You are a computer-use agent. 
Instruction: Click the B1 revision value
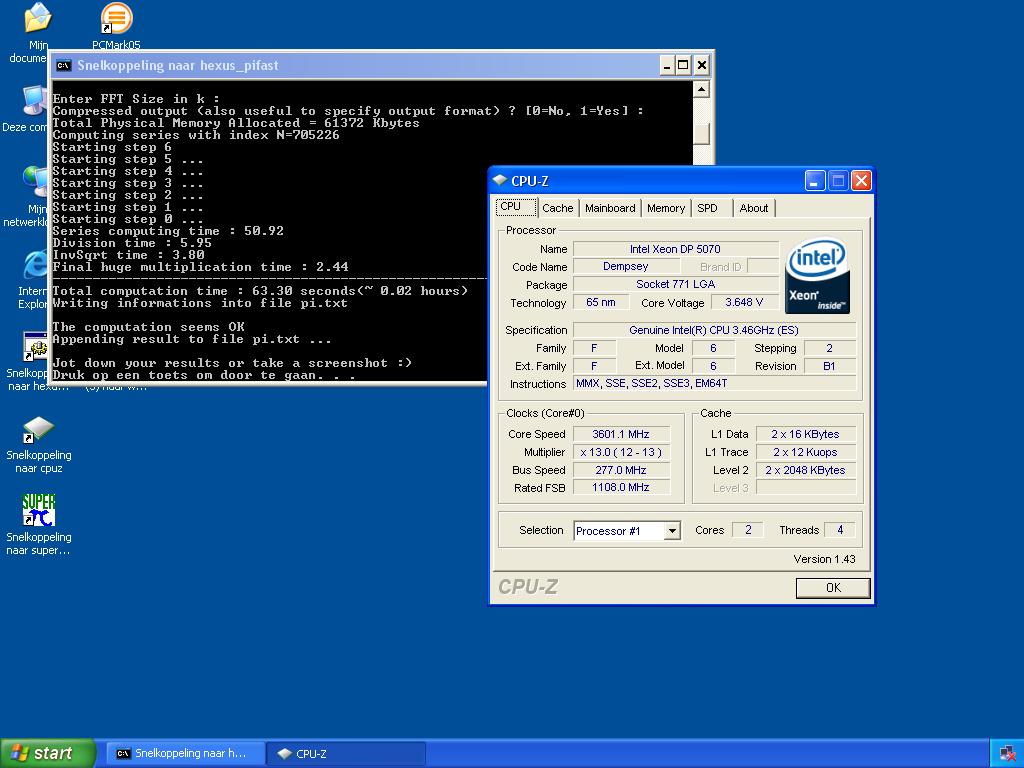[x=829, y=366]
